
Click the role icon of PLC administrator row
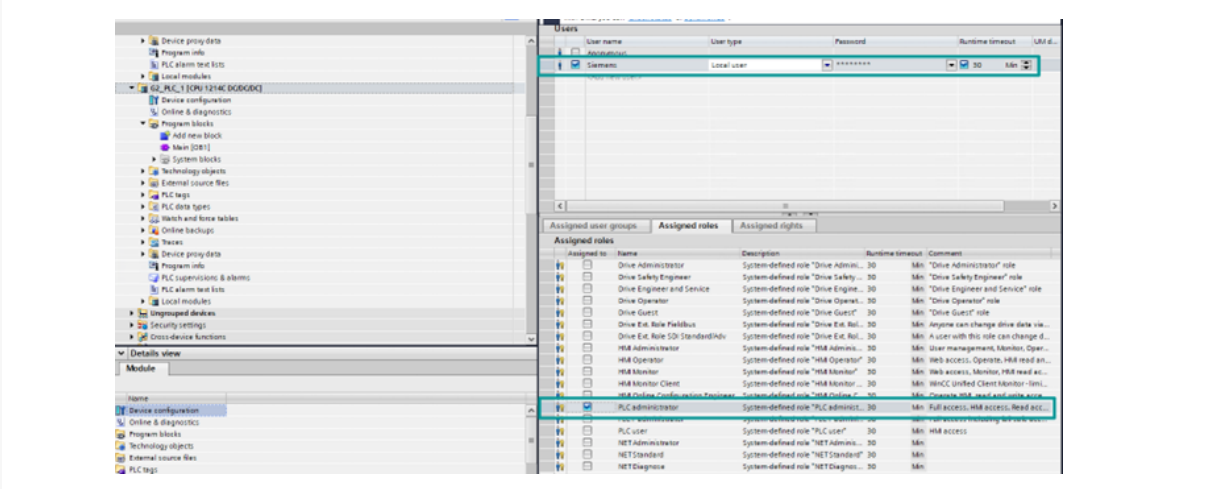pyautogui.click(x=559, y=408)
